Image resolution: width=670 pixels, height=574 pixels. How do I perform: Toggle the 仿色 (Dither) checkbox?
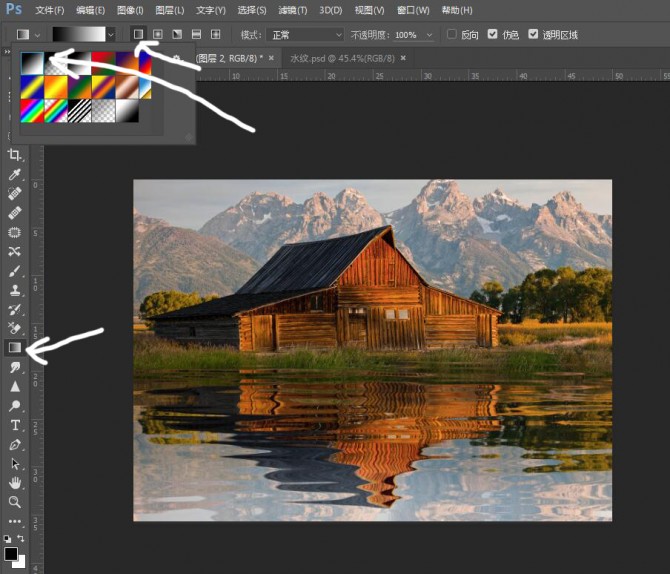coord(492,34)
